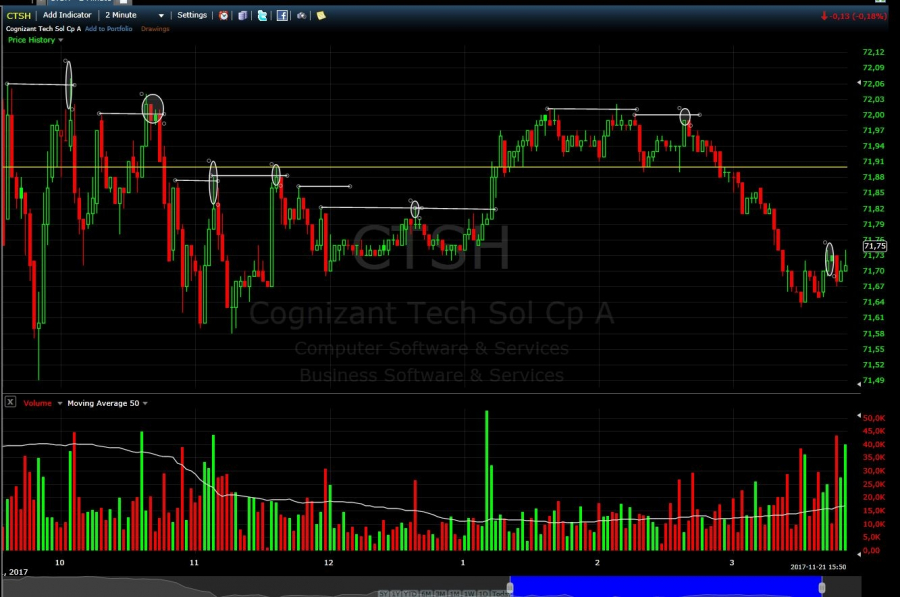Viewport: 900px width, 597px height.
Task: Click the left handle of blue range selector
Action: (x=510, y=587)
